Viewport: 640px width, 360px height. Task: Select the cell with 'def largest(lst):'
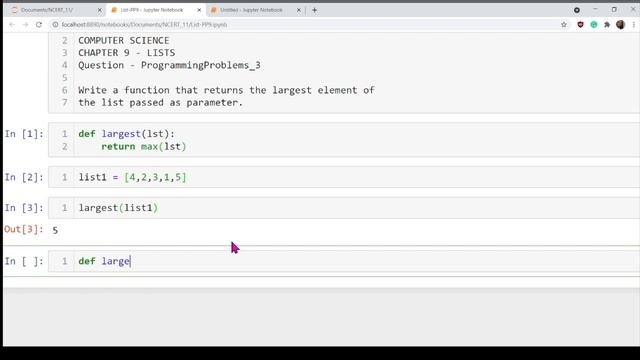[344, 140]
